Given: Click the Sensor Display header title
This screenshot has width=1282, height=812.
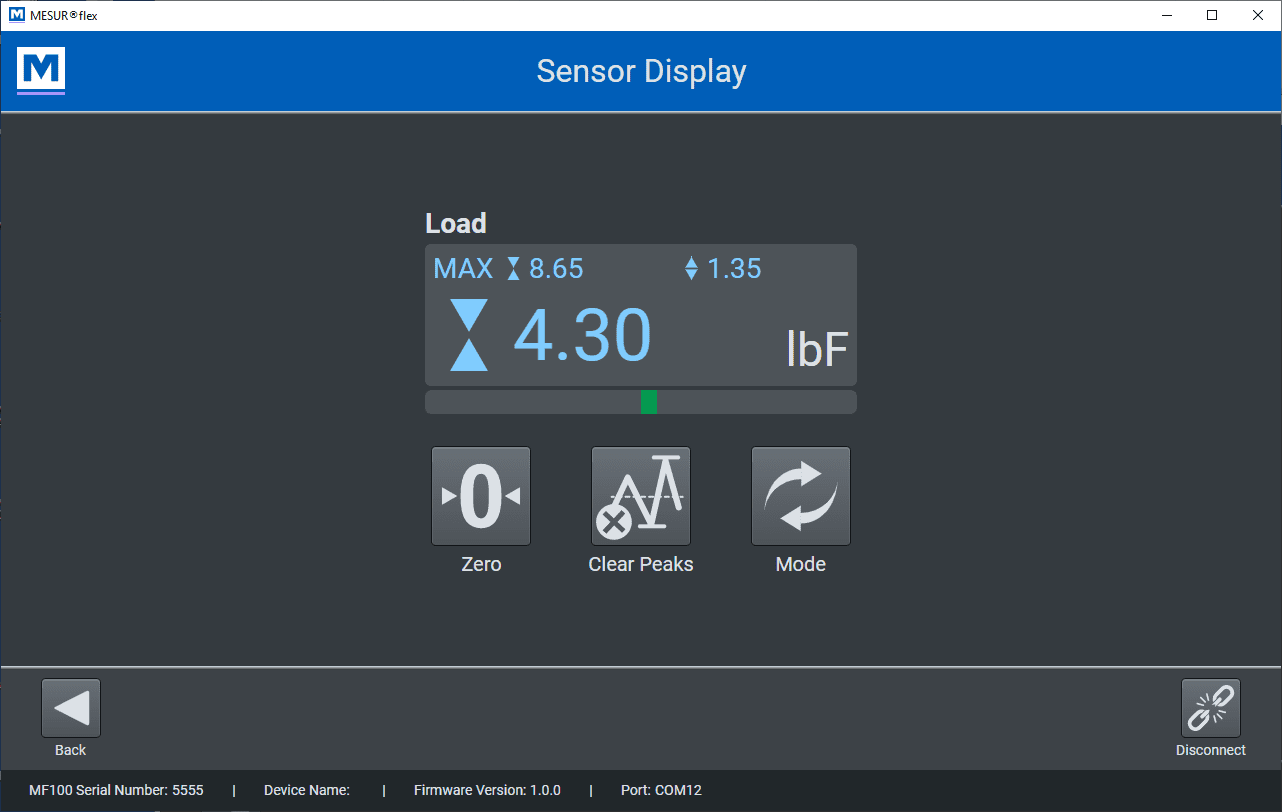Looking at the screenshot, I should coord(641,72).
